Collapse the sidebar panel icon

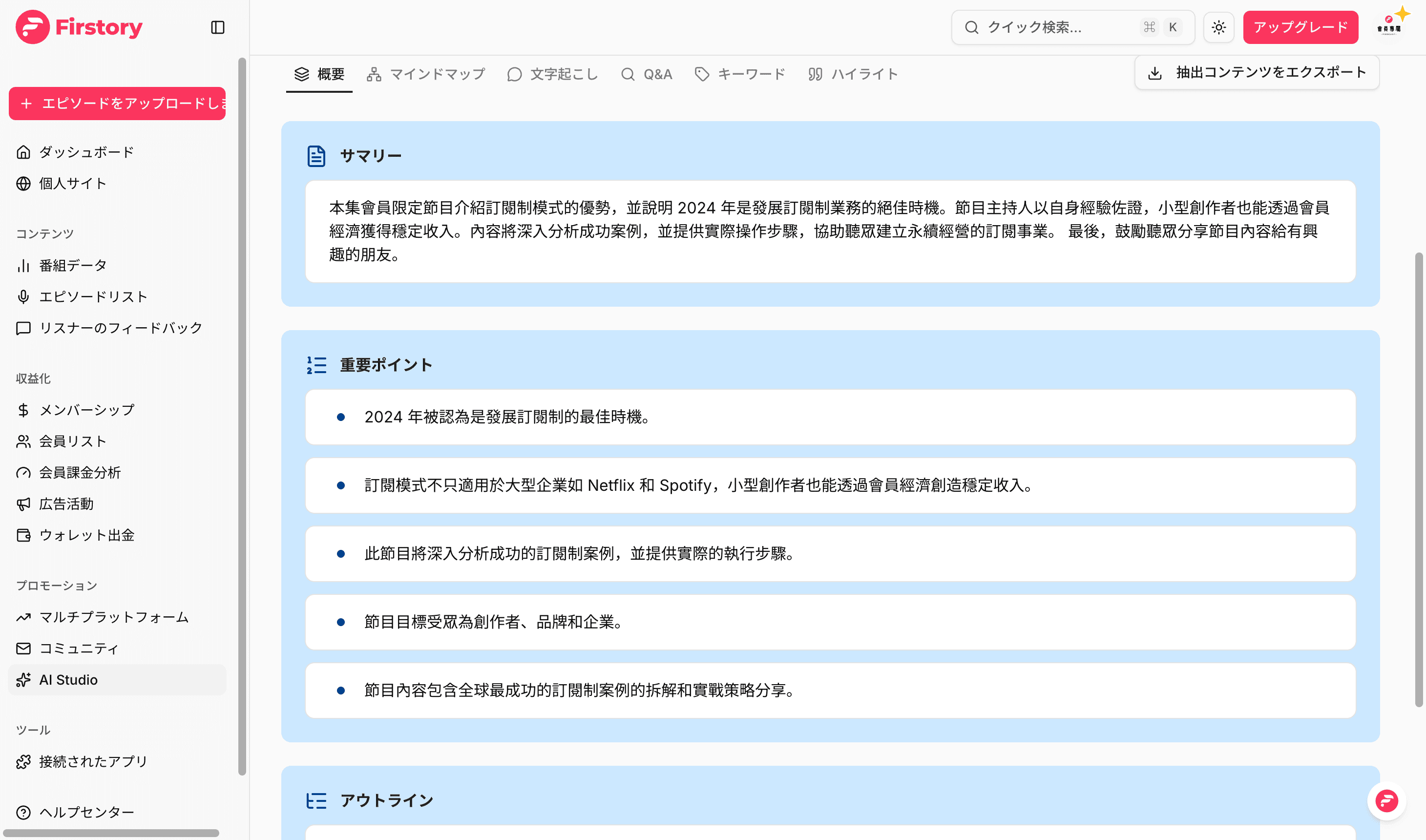click(218, 27)
